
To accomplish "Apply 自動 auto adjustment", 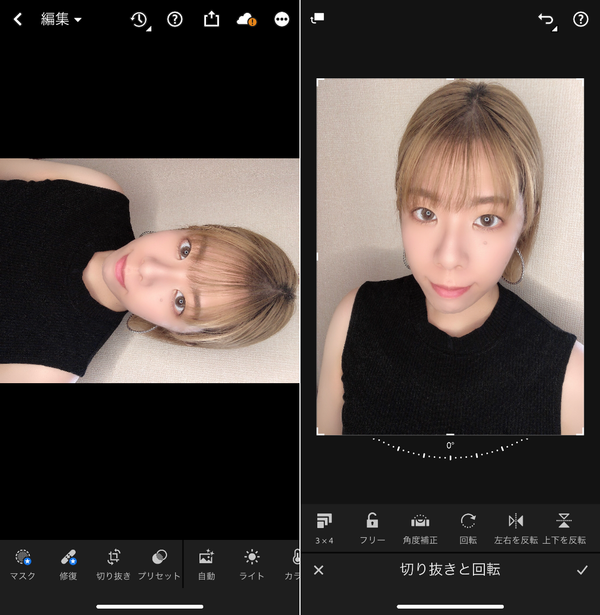I will click(206, 564).
